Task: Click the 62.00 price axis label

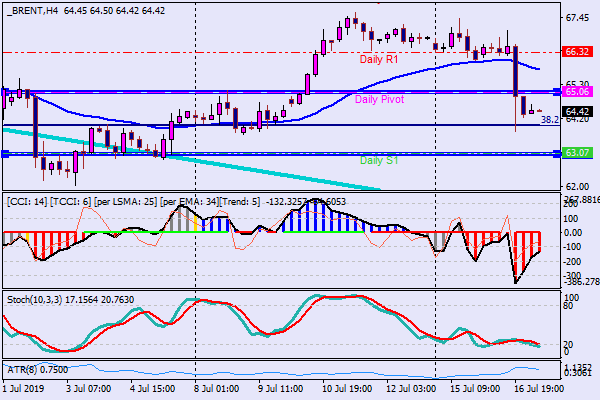Action: click(x=576, y=187)
